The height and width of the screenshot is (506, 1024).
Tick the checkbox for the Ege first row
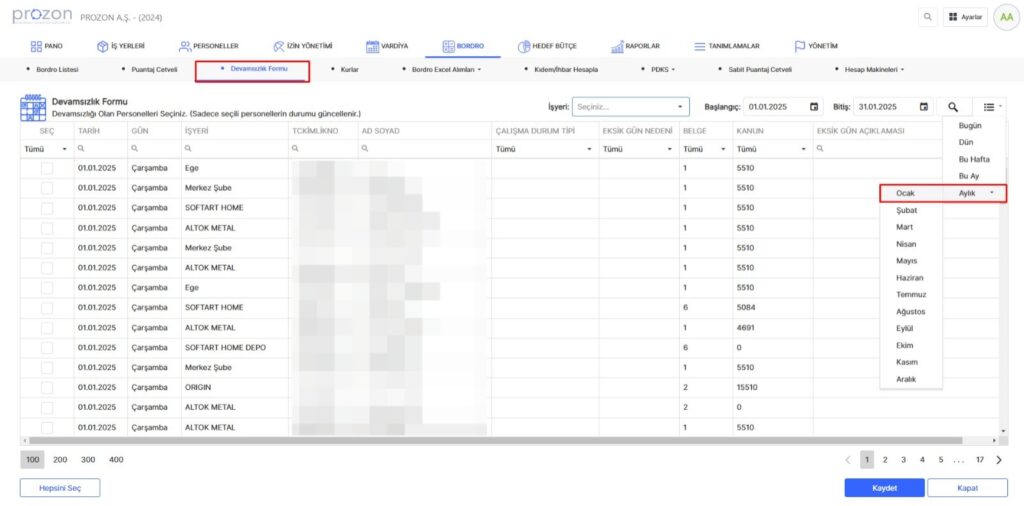(47, 168)
